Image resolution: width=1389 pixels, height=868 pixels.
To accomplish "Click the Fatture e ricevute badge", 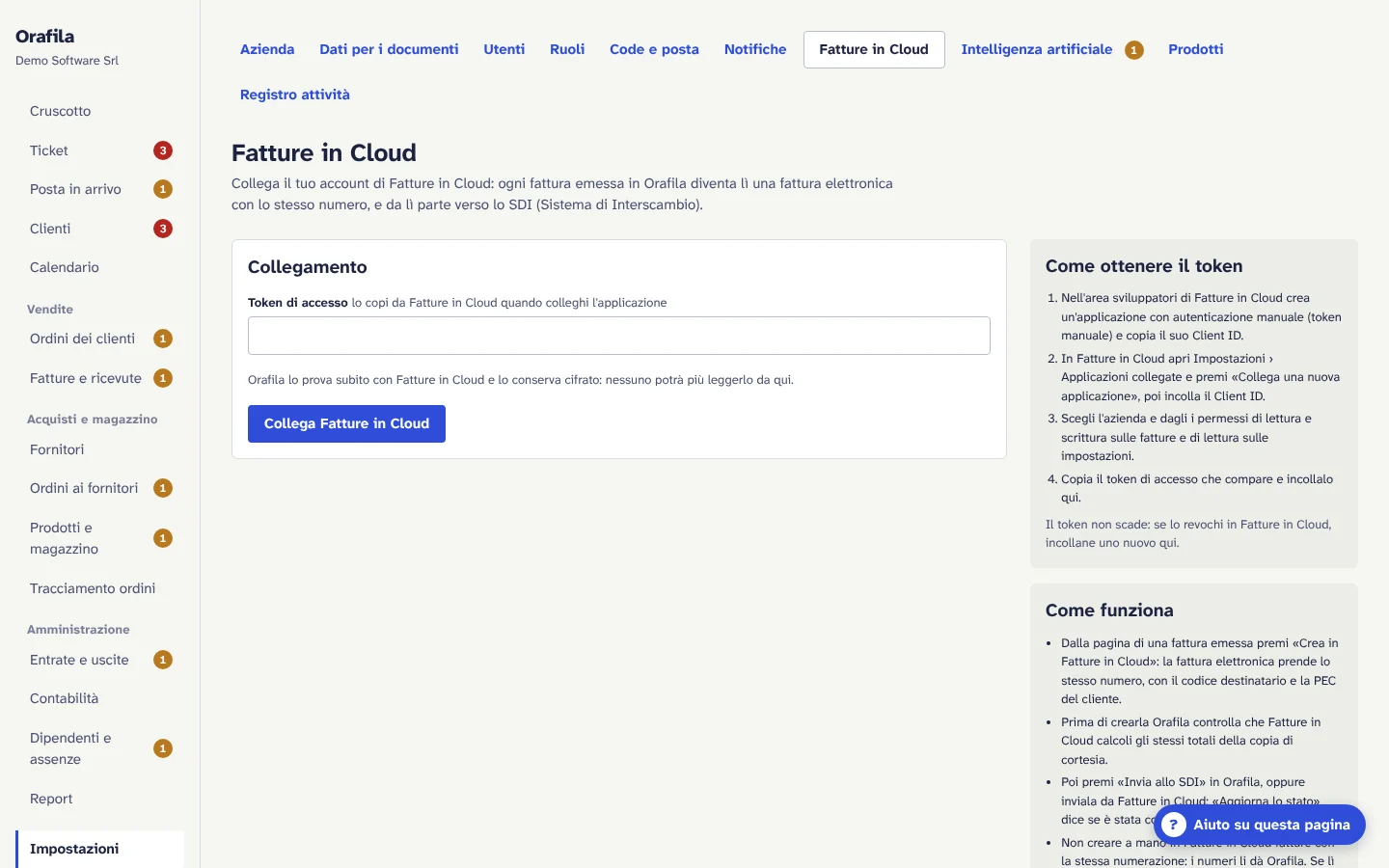I will [x=163, y=378].
